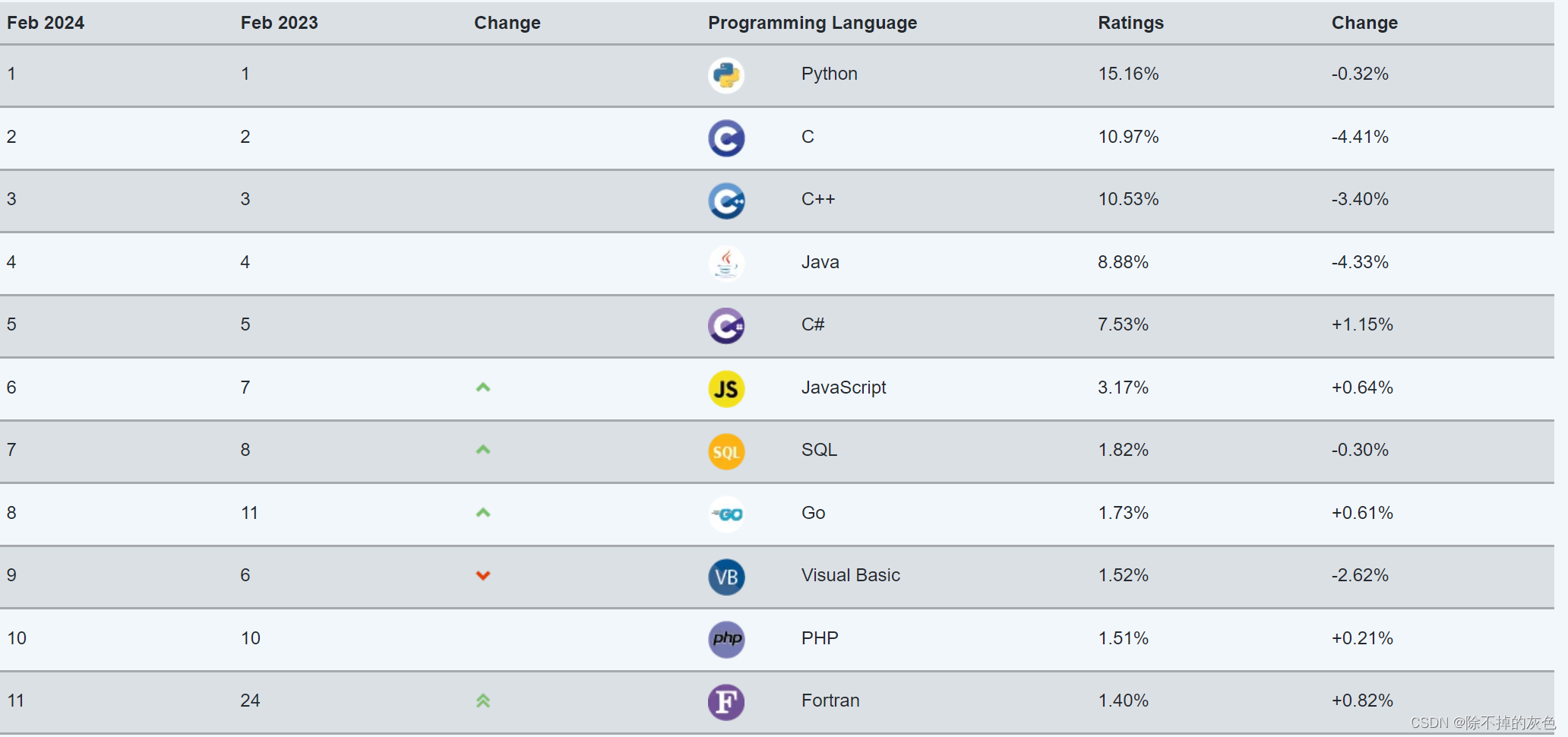Click the C++ logo icon

click(x=726, y=201)
